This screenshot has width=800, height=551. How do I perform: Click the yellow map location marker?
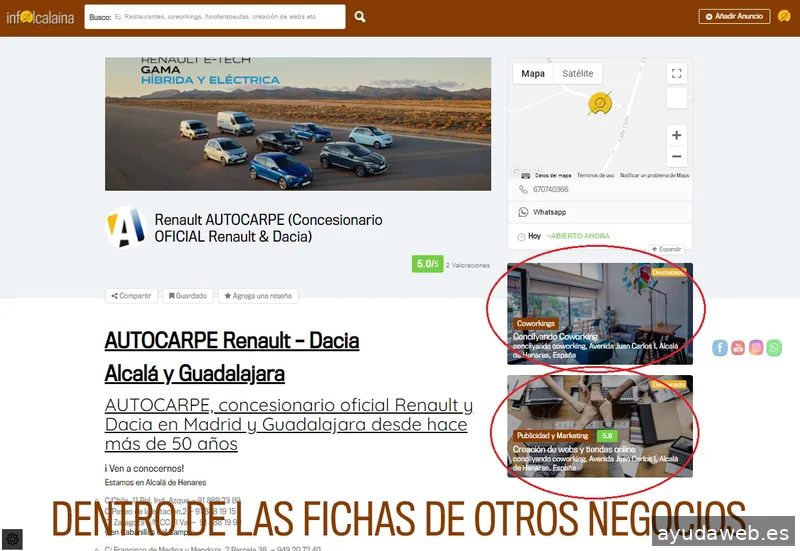(599, 103)
